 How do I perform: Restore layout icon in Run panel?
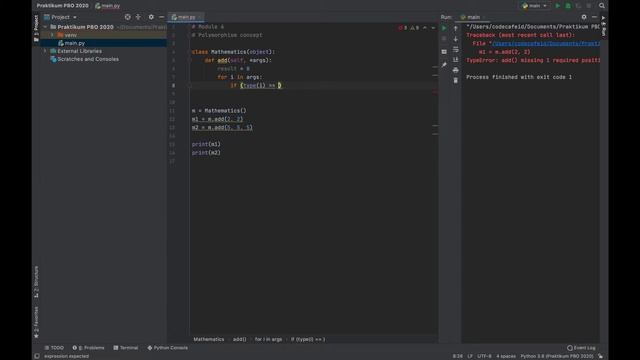[x=444, y=52]
